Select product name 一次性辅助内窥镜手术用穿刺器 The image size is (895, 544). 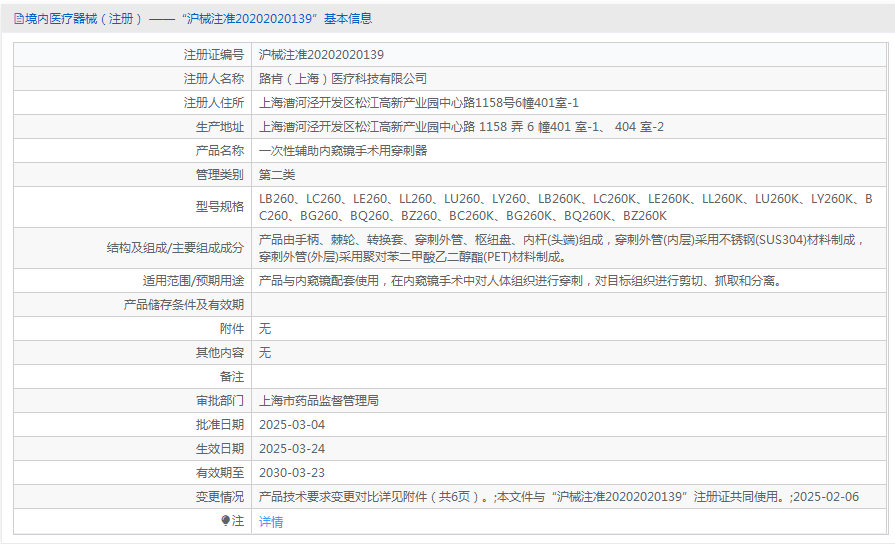(342, 151)
